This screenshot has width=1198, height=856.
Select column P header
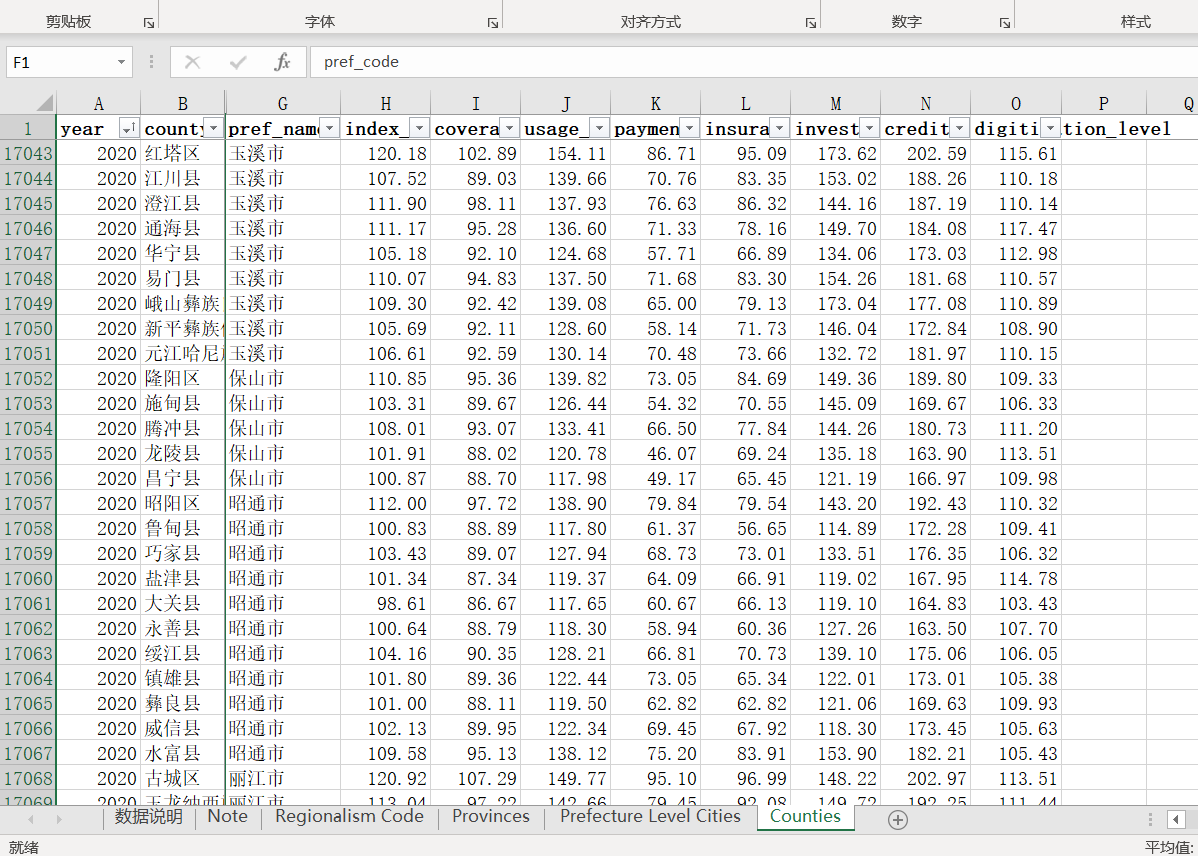1104,103
